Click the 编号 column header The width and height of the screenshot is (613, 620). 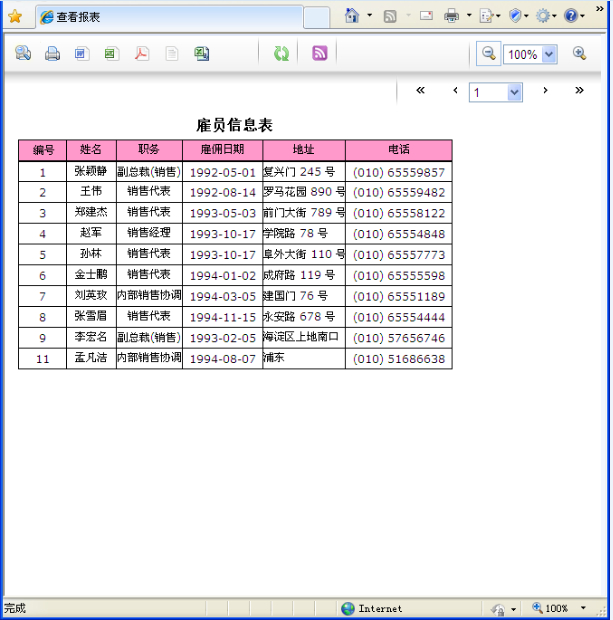pyautogui.click(x=43, y=150)
